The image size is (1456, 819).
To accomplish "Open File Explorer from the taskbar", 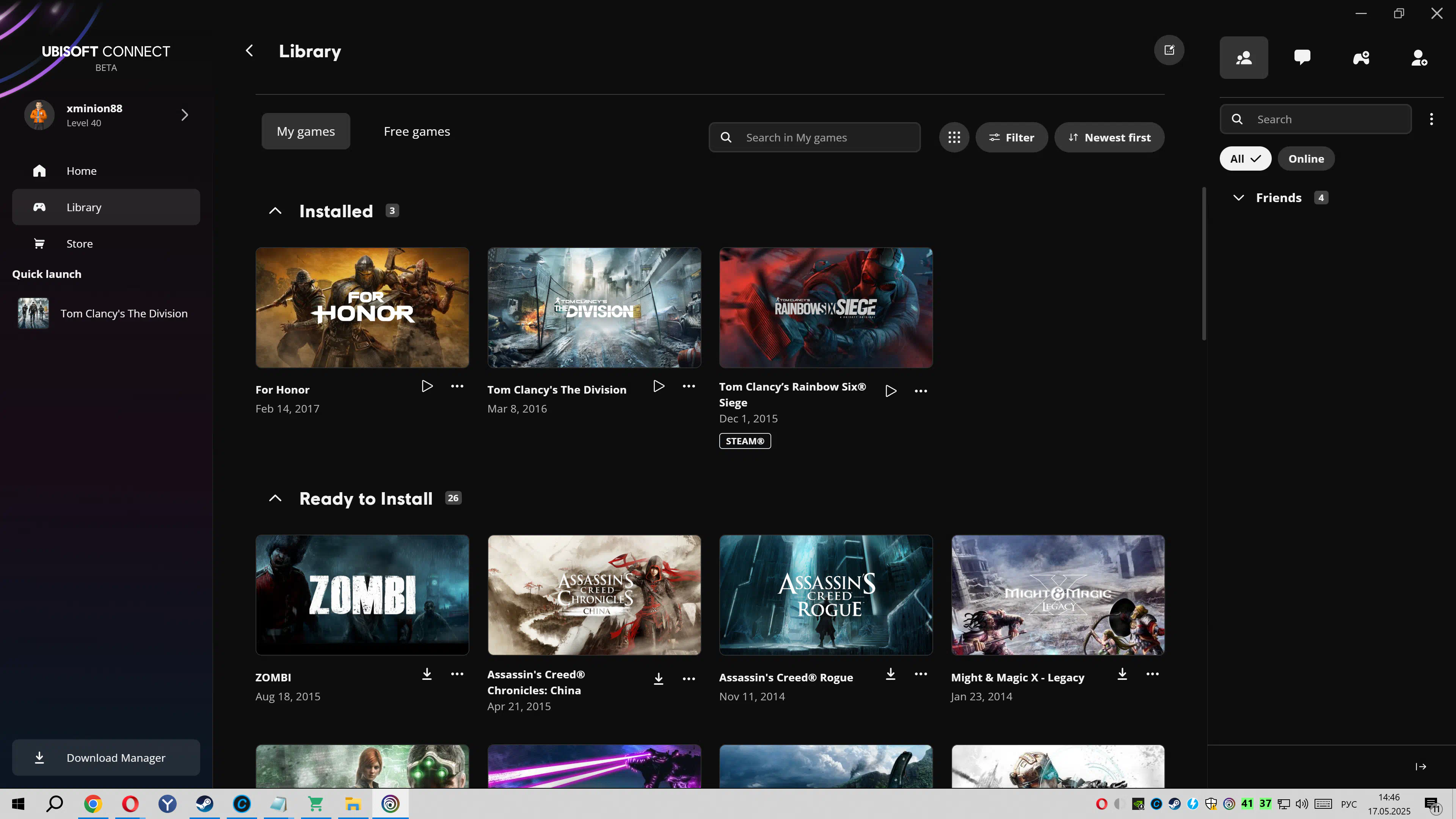I will click(x=353, y=804).
